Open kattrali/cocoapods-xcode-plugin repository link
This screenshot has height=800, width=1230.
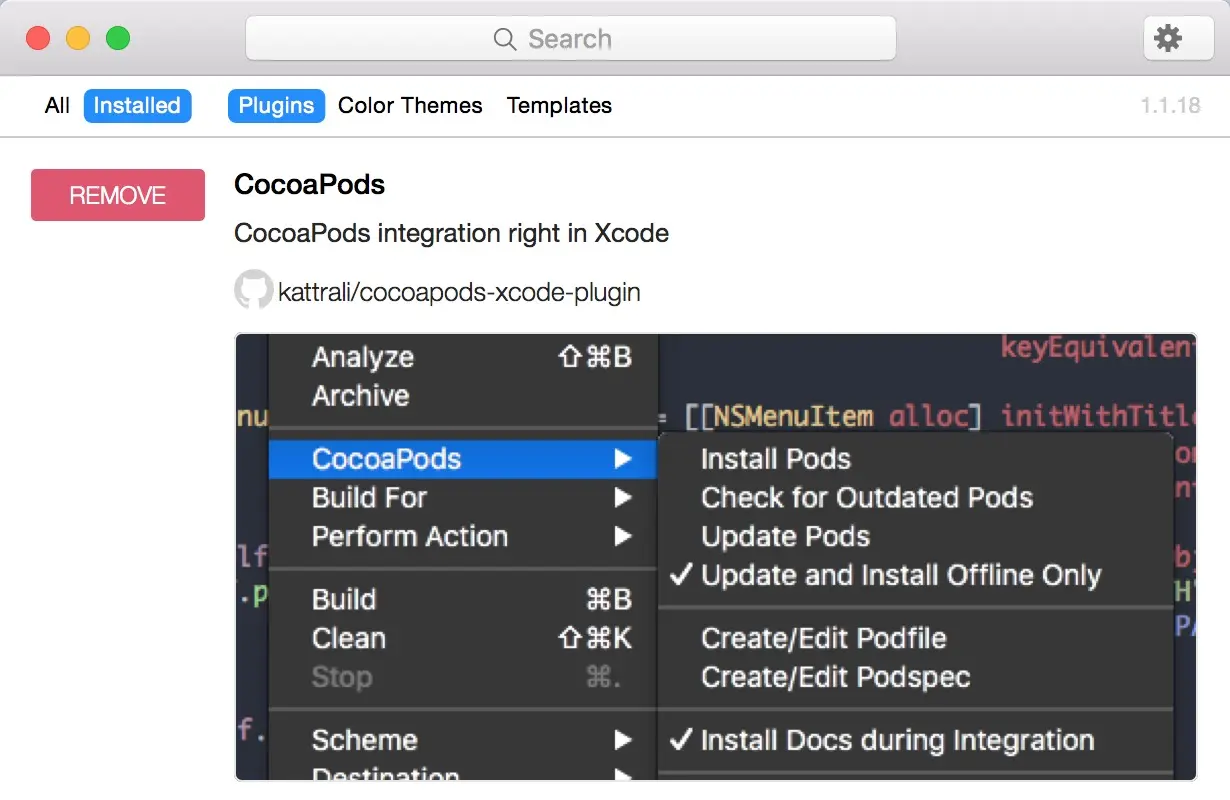pos(459,292)
